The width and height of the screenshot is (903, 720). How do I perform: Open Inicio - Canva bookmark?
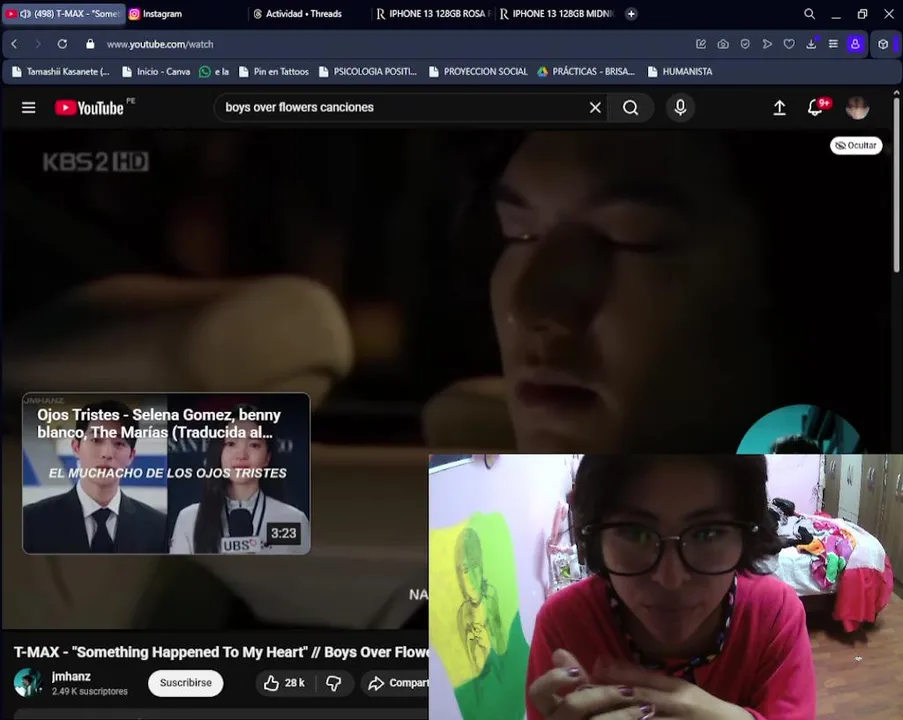(156, 71)
